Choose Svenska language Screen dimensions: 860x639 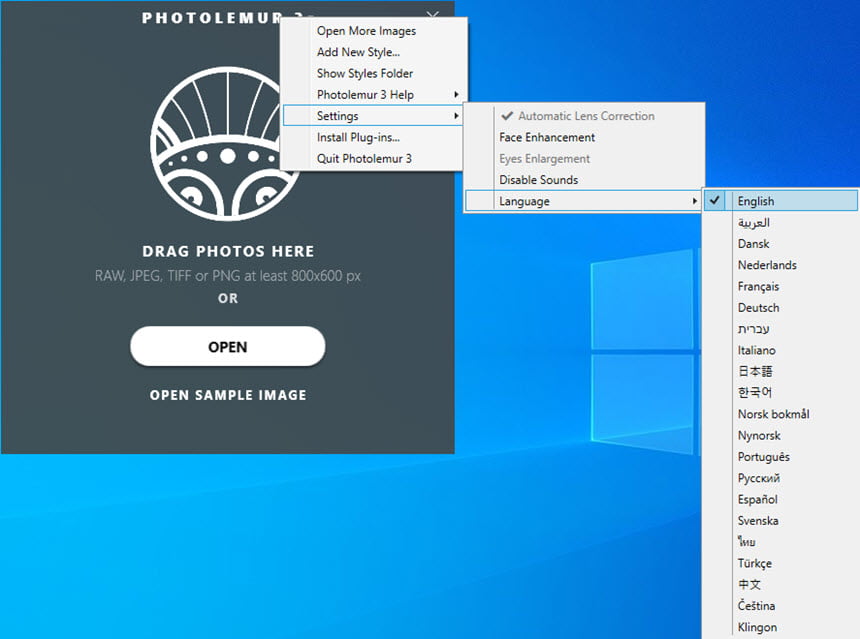tap(780, 521)
